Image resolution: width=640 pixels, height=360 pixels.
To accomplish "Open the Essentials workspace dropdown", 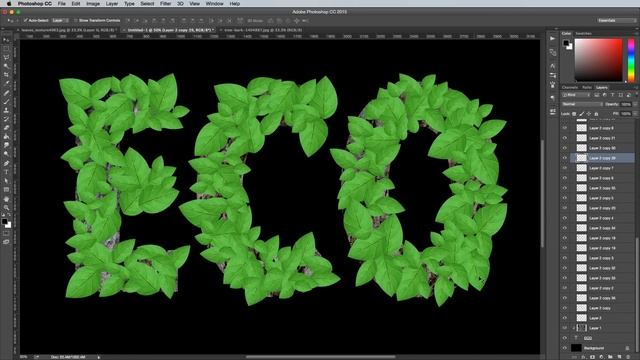I will (x=616, y=20).
